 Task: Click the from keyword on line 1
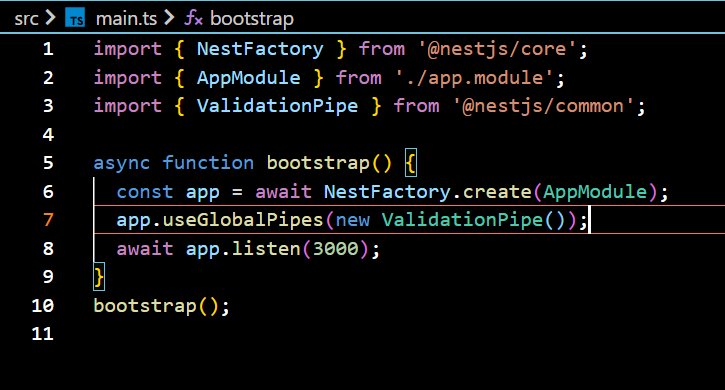pos(382,49)
